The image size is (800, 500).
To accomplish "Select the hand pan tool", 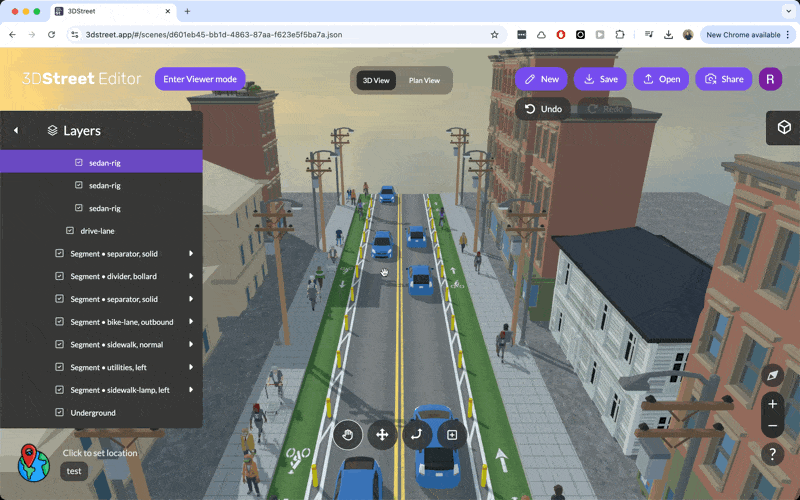I will coord(348,435).
